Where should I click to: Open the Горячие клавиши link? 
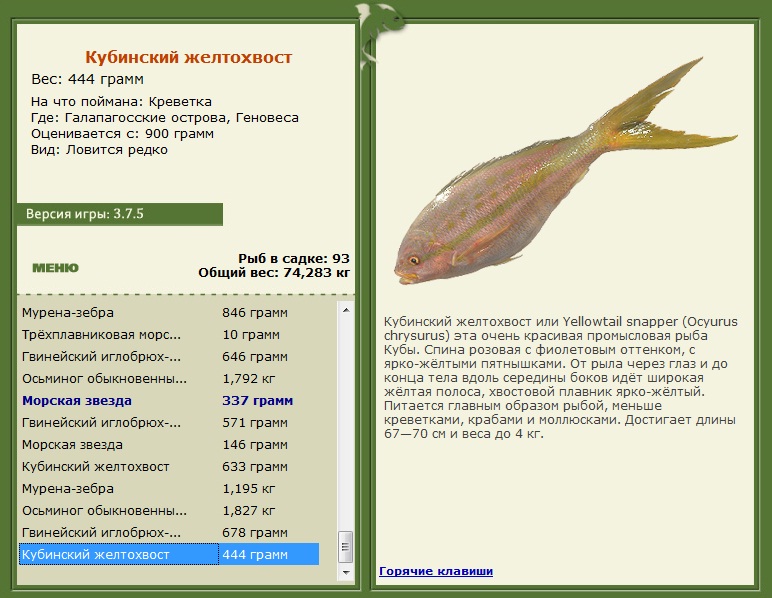click(x=436, y=571)
